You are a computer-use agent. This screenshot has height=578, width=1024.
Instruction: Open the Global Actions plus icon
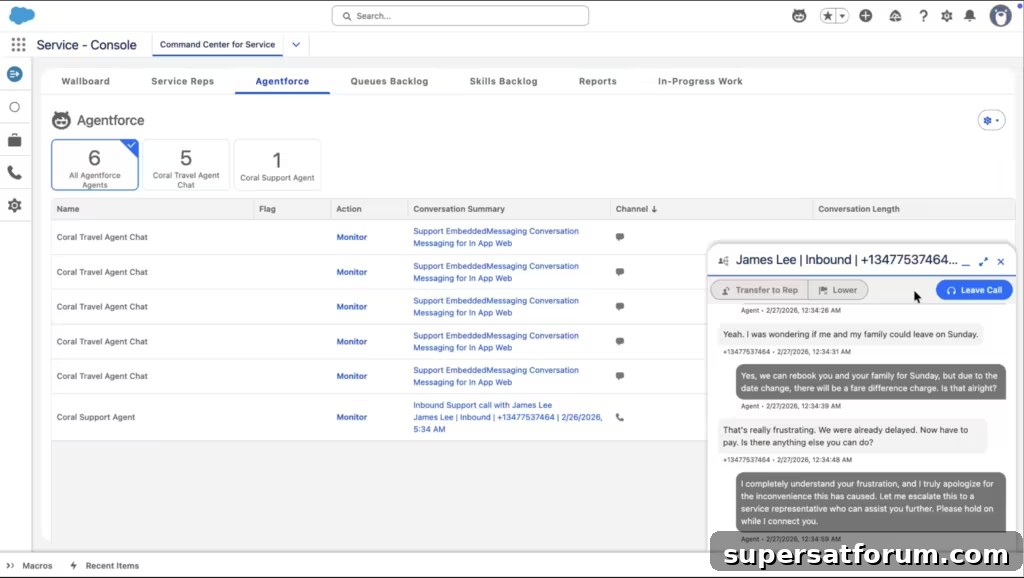pos(865,16)
